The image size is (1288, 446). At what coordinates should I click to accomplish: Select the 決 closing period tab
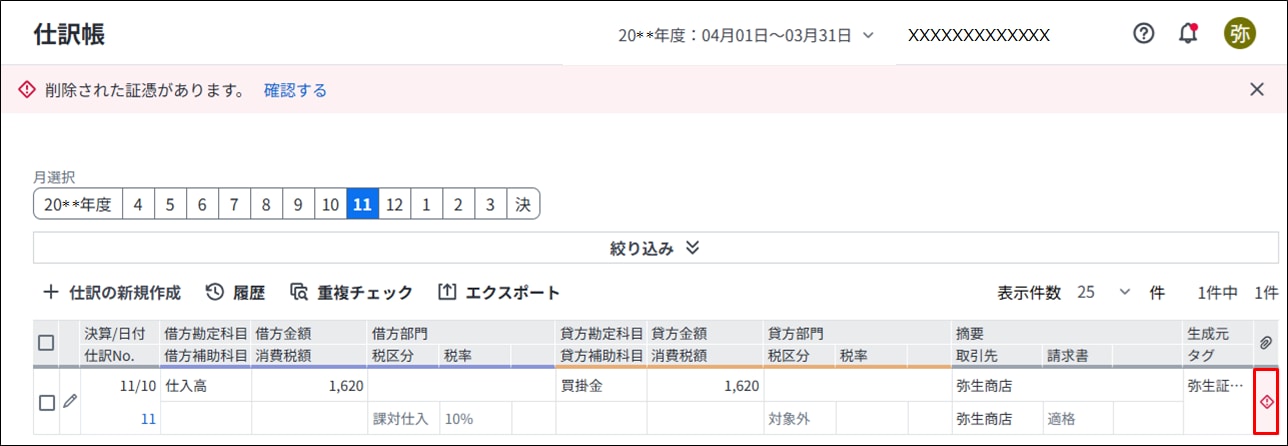[x=522, y=204]
